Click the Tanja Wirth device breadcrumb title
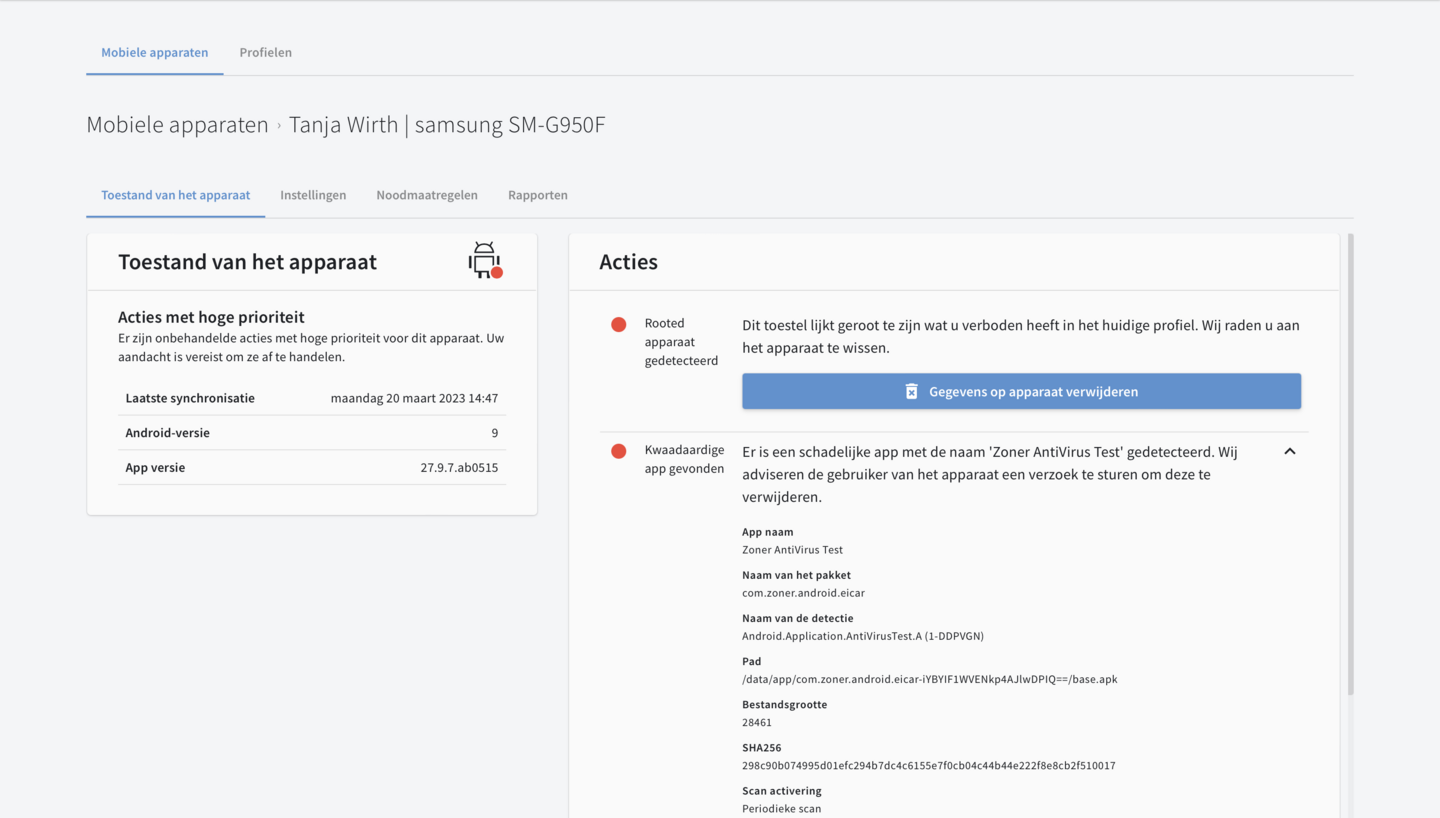Image resolution: width=1440 pixels, height=818 pixels. coord(447,125)
